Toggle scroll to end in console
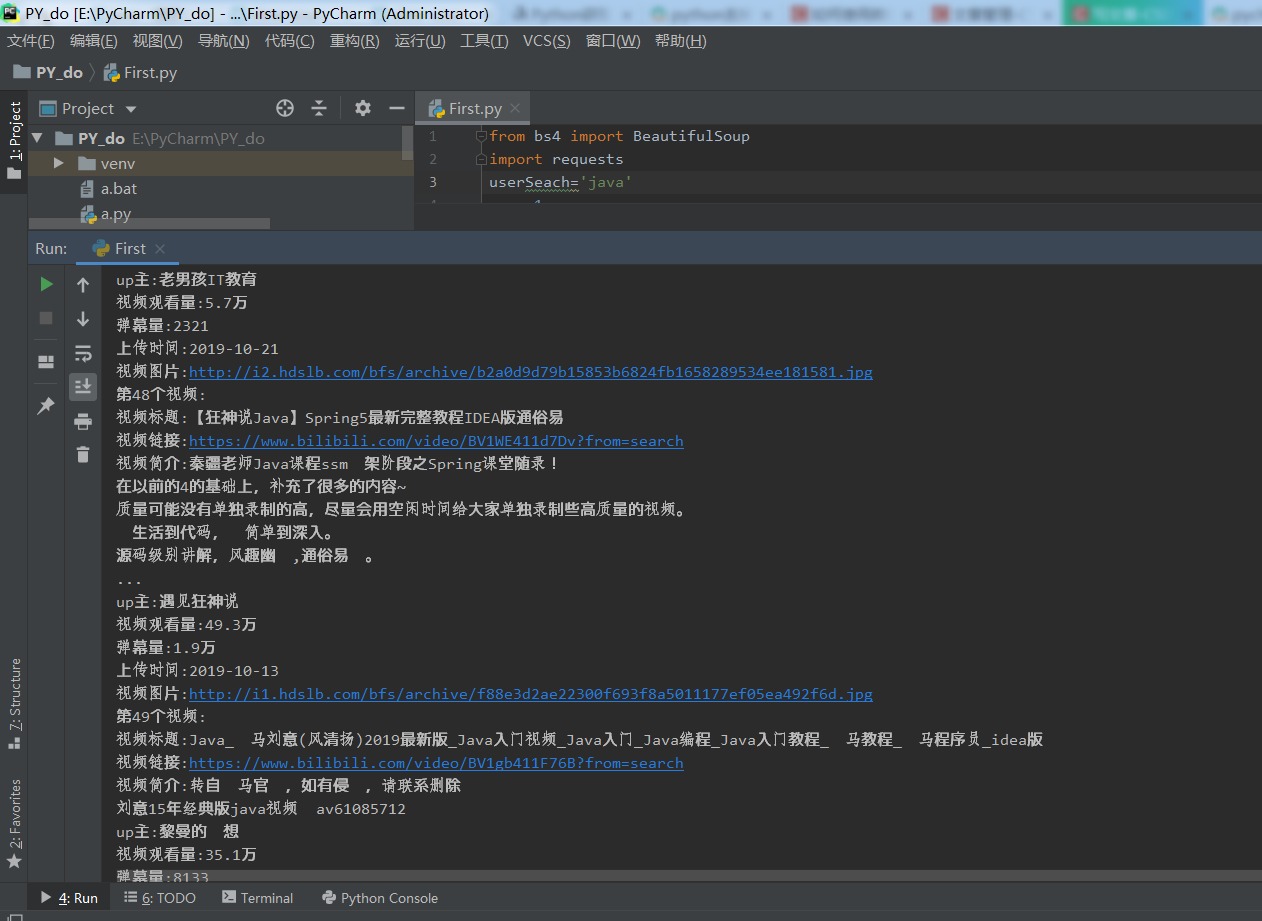1262x921 pixels. point(83,386)
